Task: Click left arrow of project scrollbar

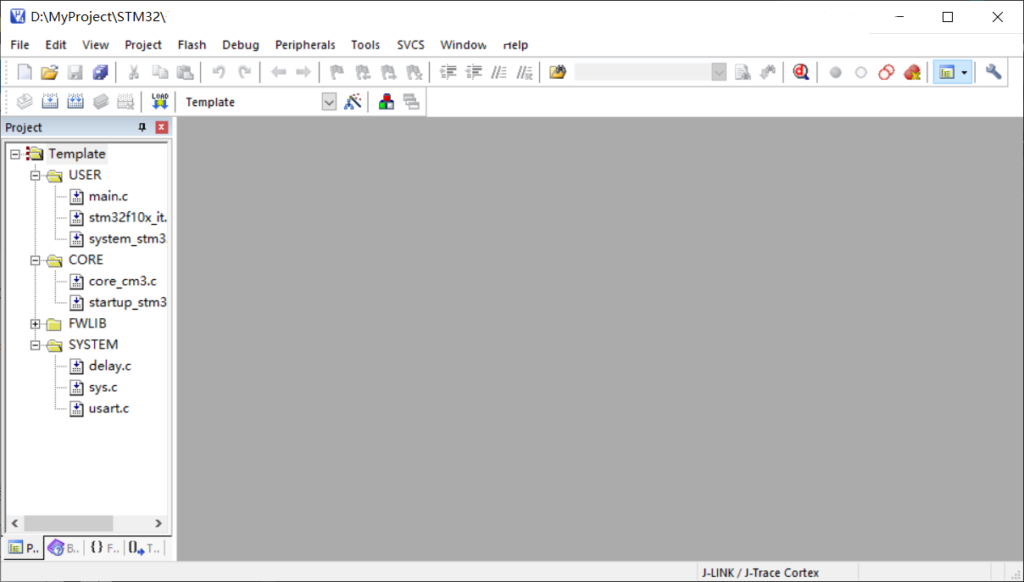Action: [x=15, y=523]
